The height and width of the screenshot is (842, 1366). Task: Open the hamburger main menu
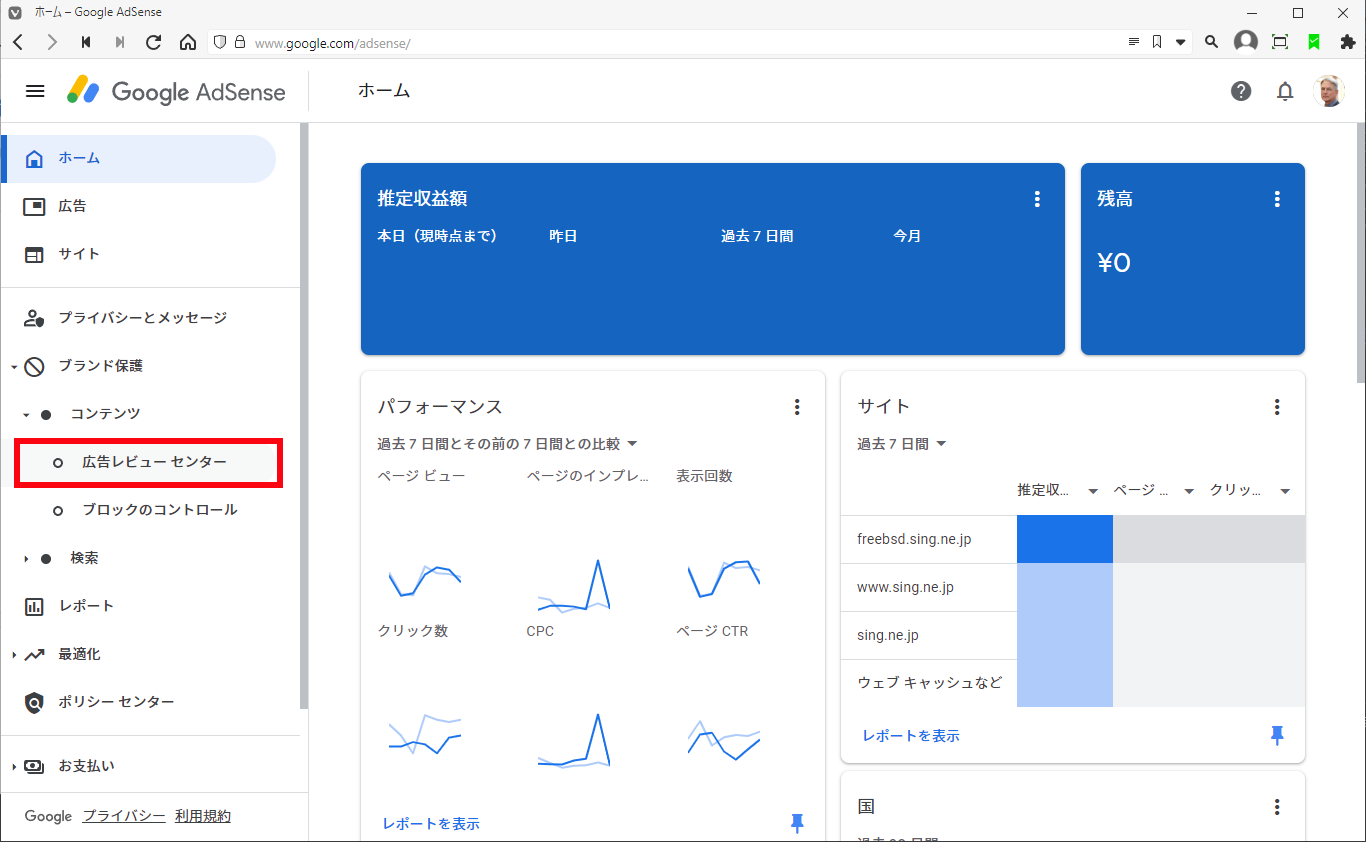click(x=35, y=91)
